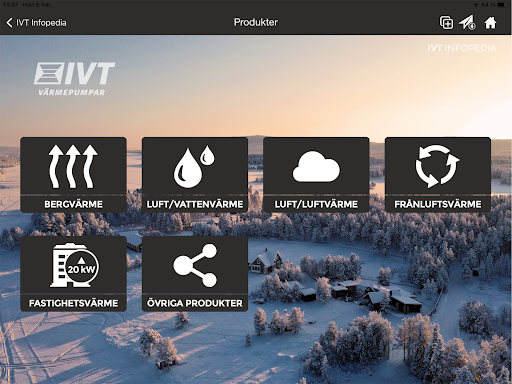Open the Frånluftsvärme recycle arrows icon
The width and height of the screenshot is (512, 384).
437,166
